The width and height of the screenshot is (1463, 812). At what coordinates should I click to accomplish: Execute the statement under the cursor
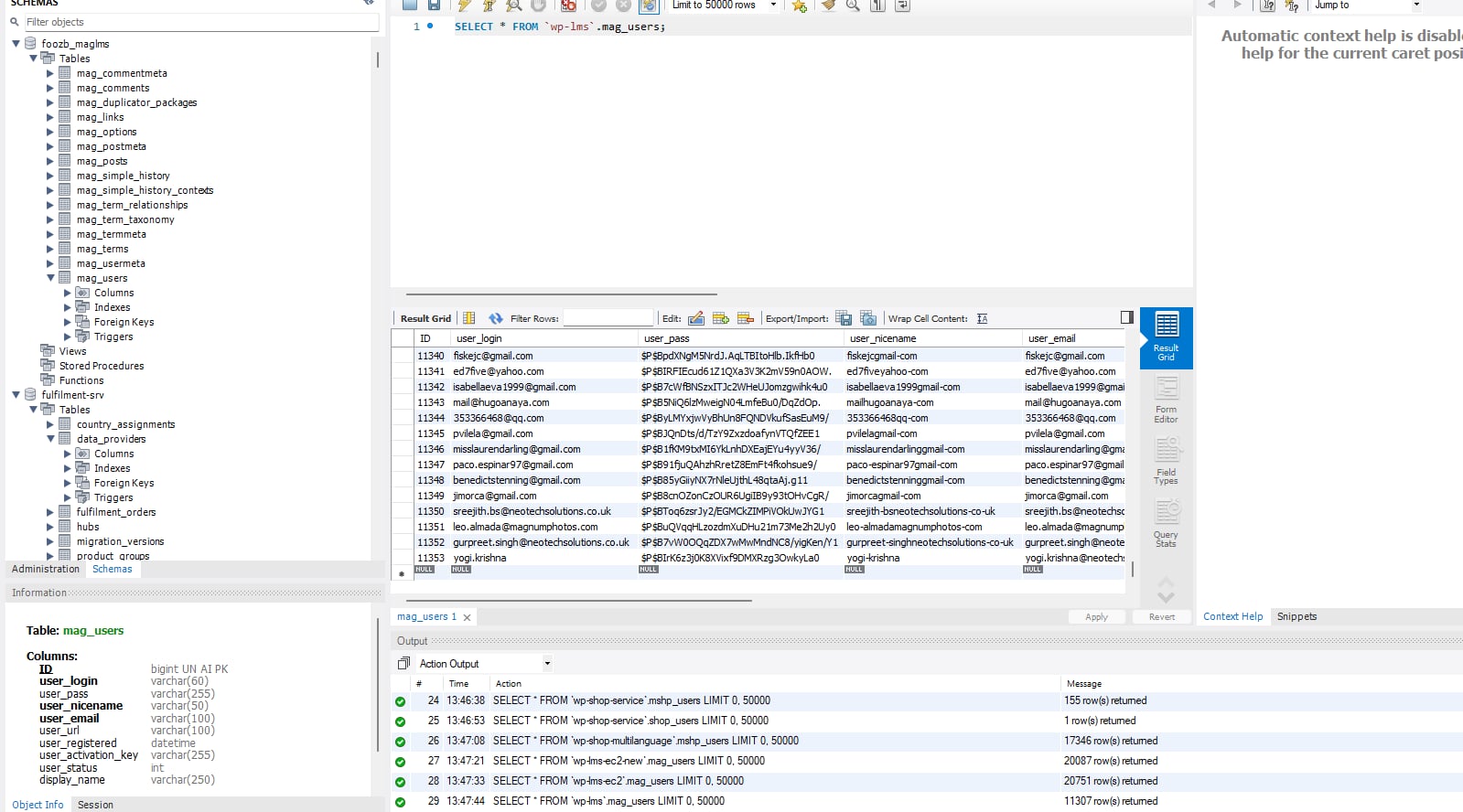point(489,5)
